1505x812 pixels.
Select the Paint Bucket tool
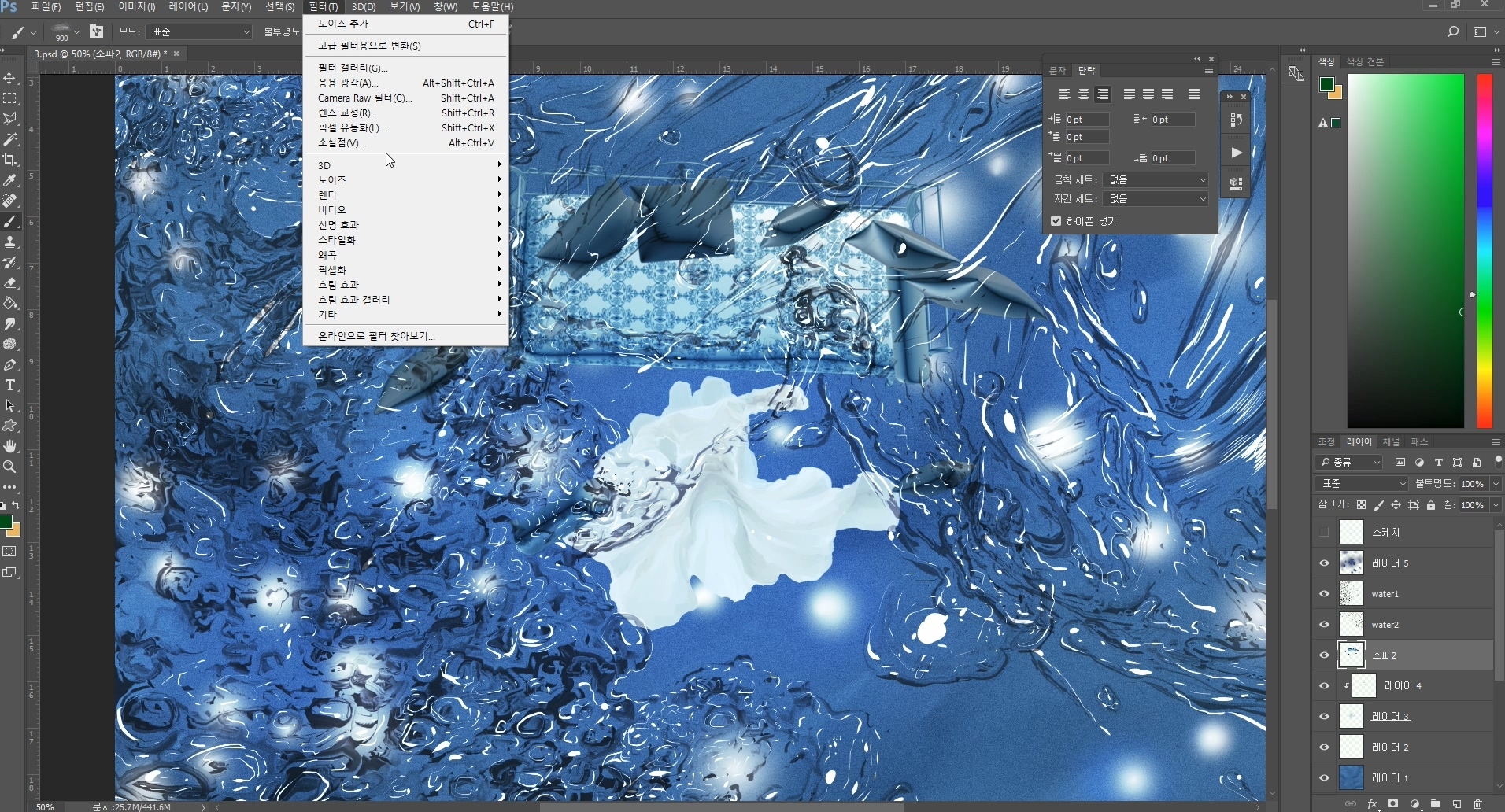click(10, 304)
